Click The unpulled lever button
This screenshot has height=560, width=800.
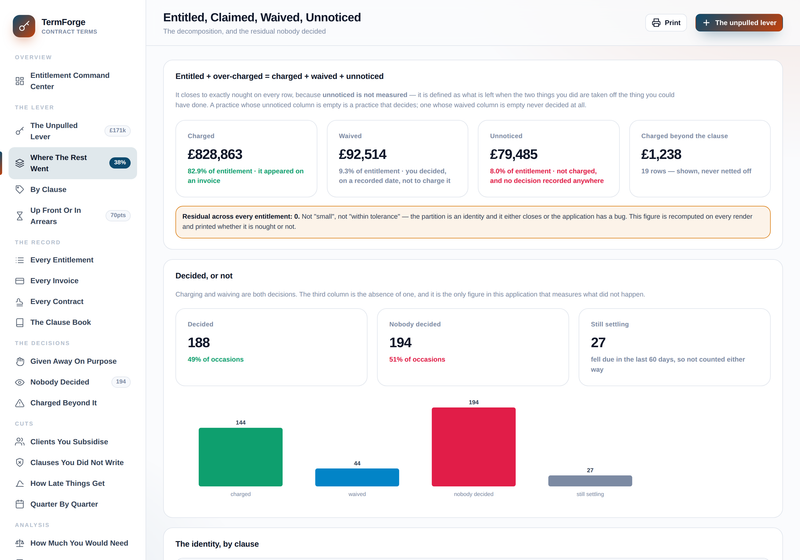[739, 22]
